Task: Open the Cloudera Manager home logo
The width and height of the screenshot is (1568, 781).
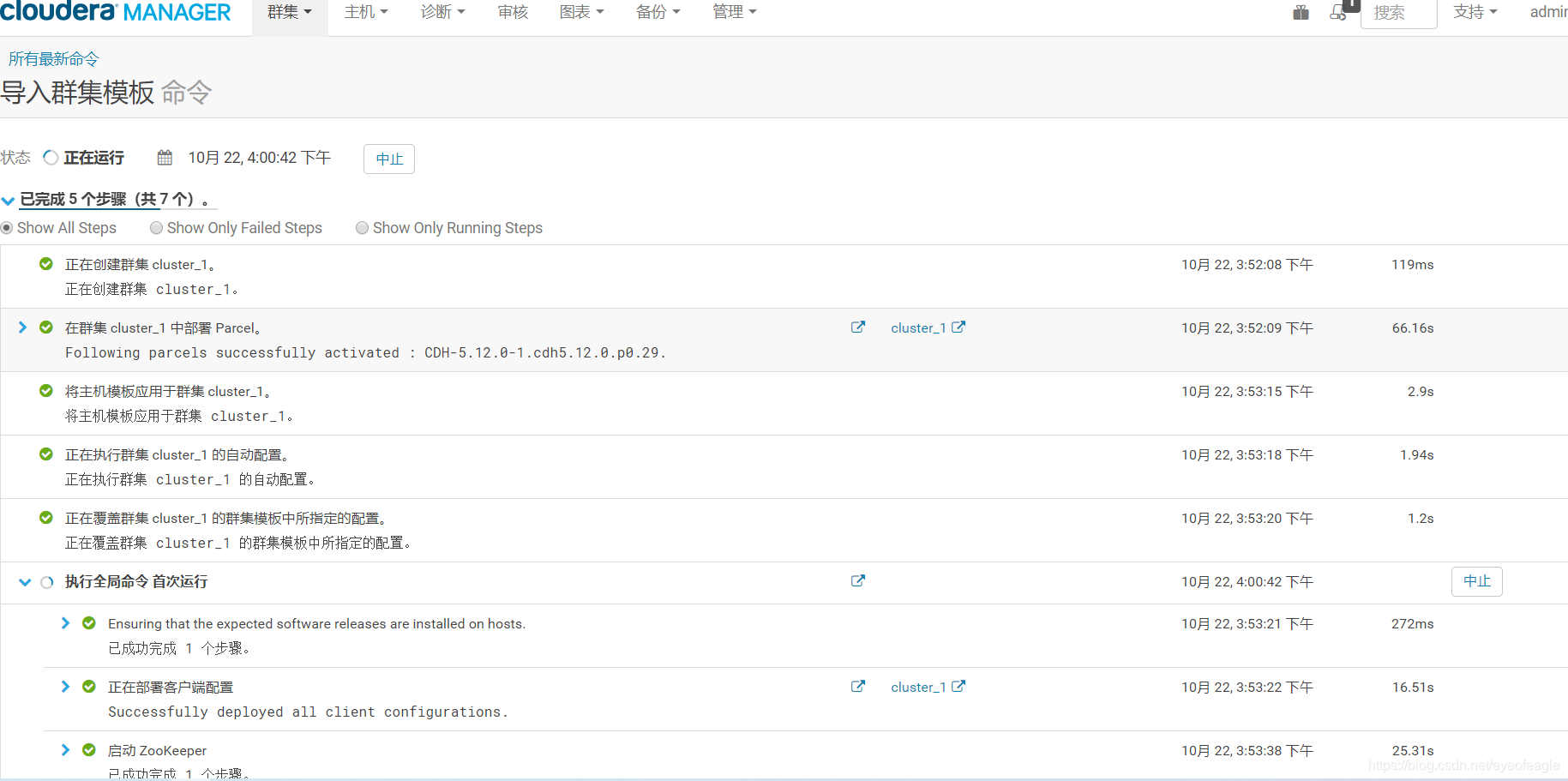Action: coord(116,12)
